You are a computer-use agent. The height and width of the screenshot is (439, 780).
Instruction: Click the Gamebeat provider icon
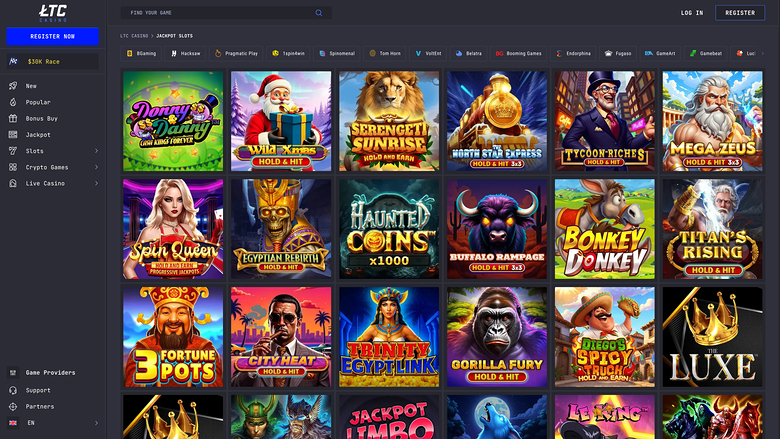[693, 53]
